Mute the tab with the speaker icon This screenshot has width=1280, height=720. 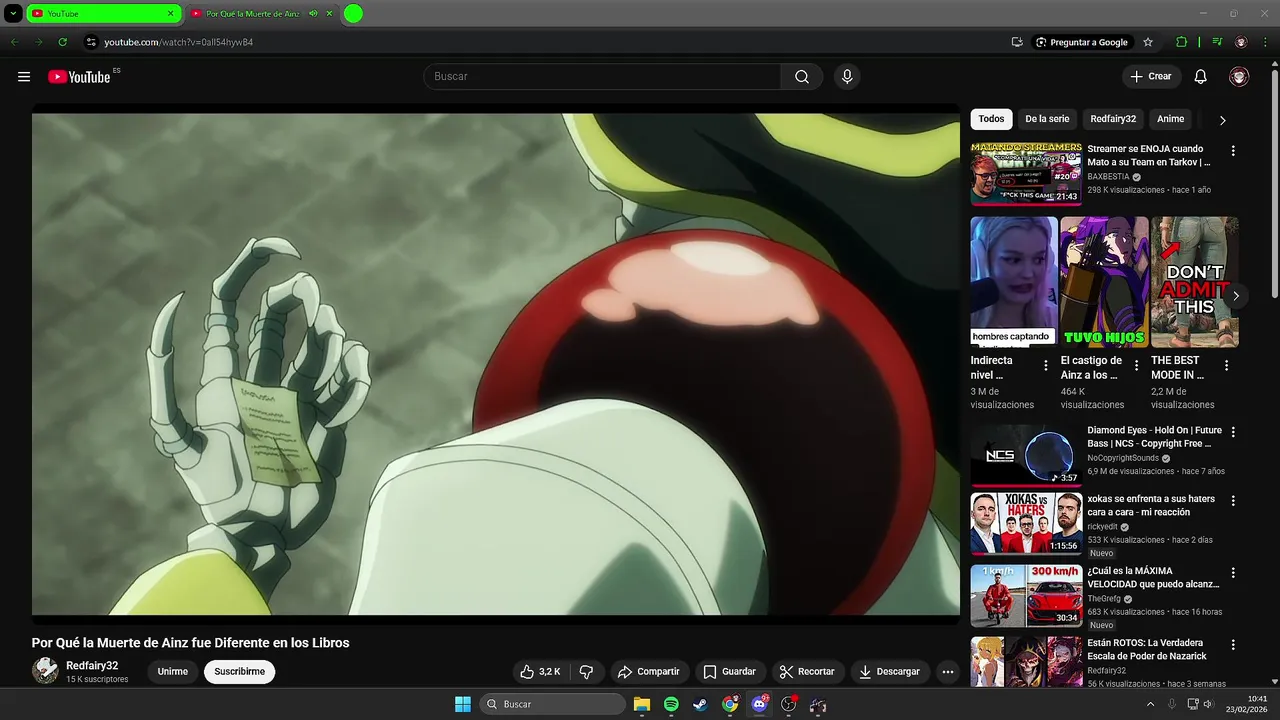click(x=313, y=14)
